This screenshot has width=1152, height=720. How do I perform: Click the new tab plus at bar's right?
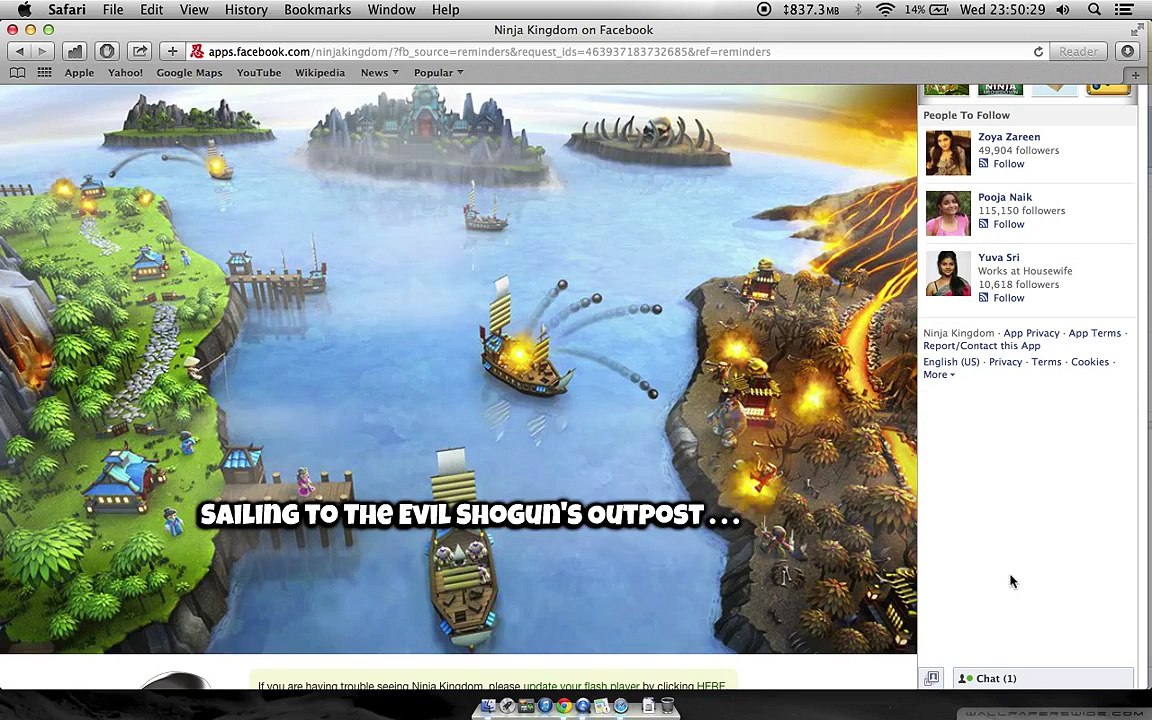click(x=1135, y=75)
